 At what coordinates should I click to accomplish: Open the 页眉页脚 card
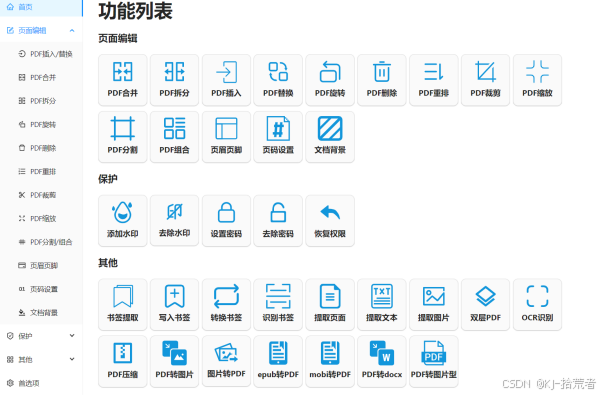point(226,137)
